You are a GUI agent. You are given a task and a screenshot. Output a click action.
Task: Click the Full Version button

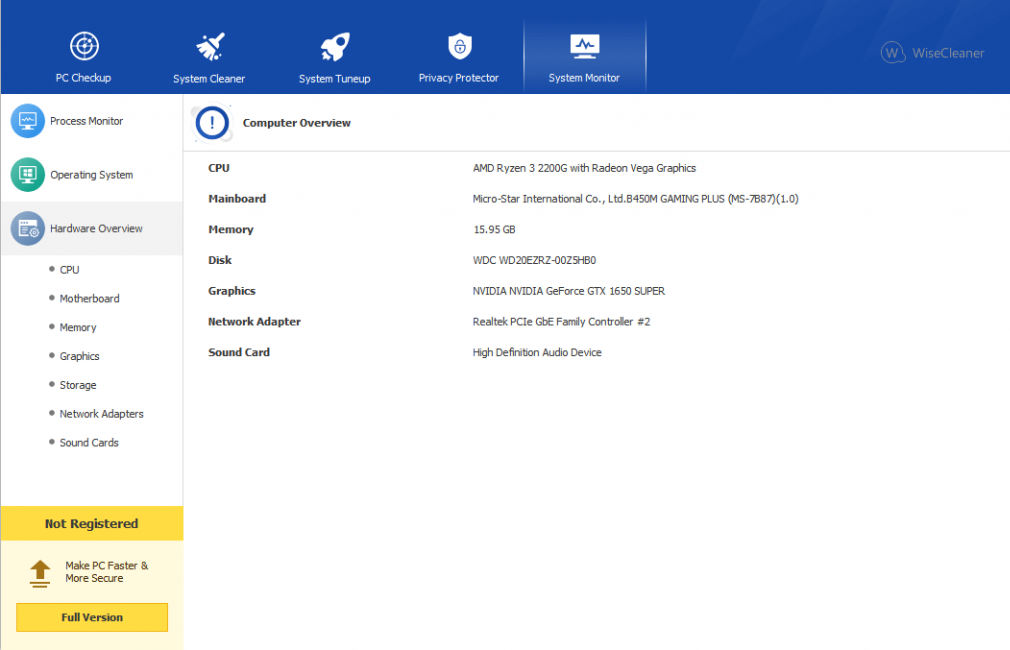click(92, 617)
